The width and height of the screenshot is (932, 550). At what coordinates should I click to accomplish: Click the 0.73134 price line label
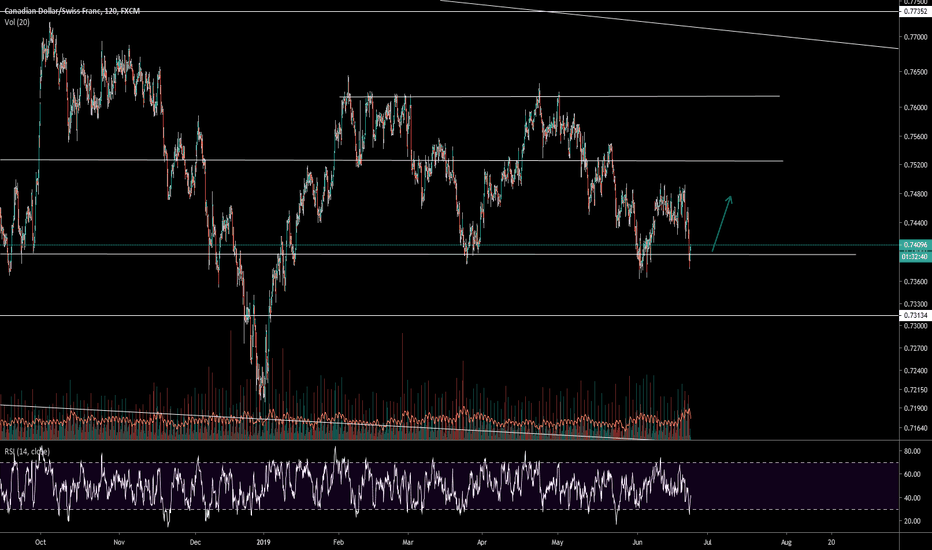(x=915, y=315)
